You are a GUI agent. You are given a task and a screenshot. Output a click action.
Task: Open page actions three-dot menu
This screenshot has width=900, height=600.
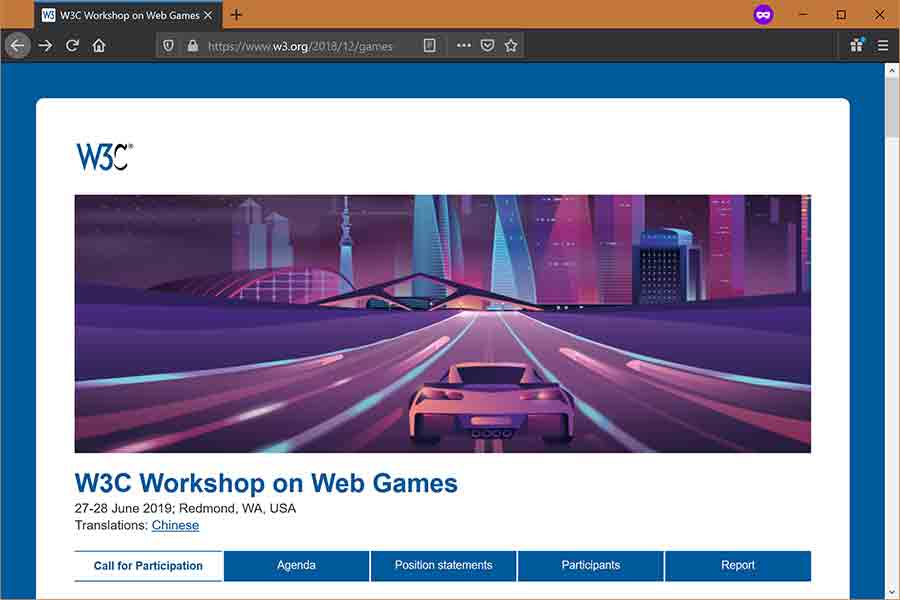464,45
